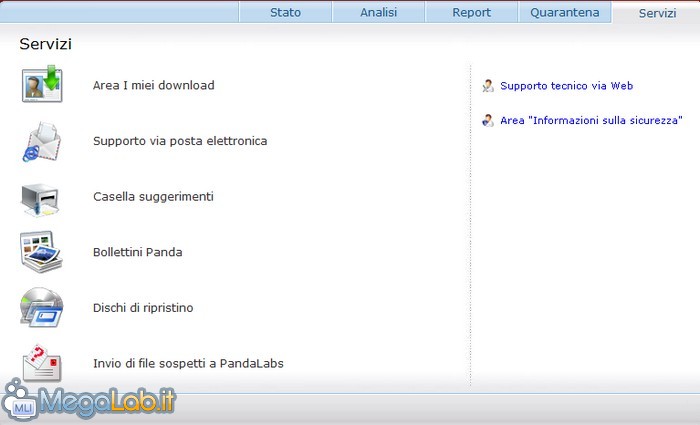Click the Panda bulletins photos icon
The image size is (700, 425).
point(41,251)
